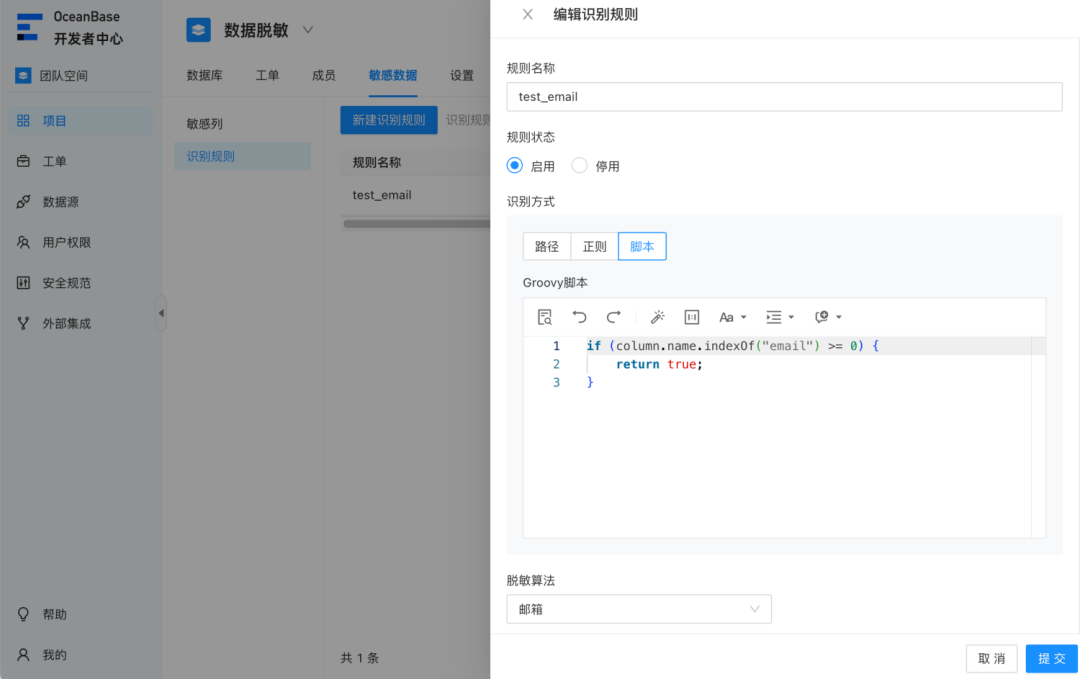Click the 团队空间 icon in the sidebar
This screenshot has width=1080, height=679.
click(x=22, y=75)
